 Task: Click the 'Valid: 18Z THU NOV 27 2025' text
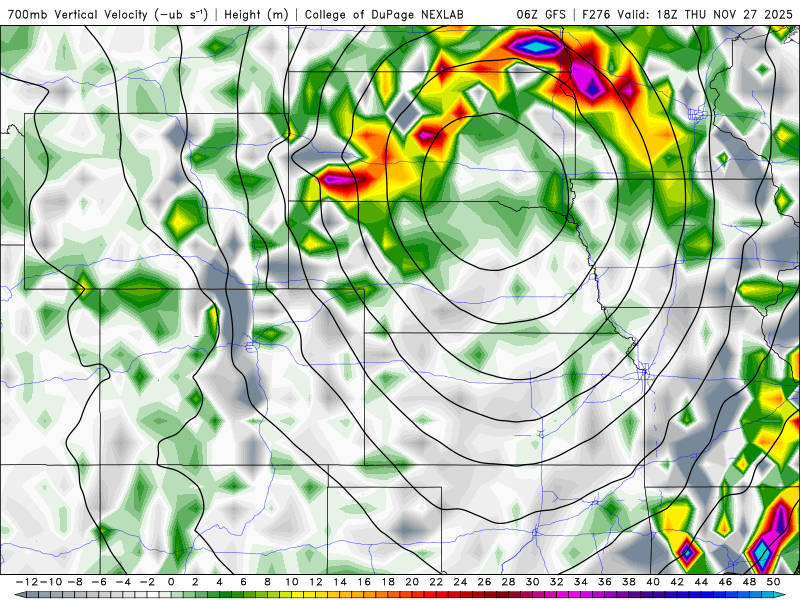coord(705,14)
